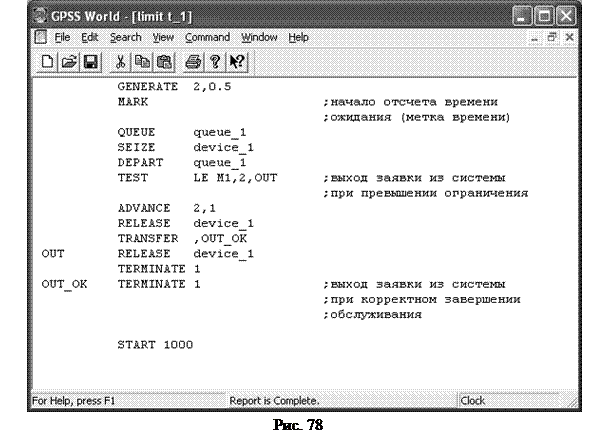The width and height of the screenshot is (609, 446).
Task: Click the Cut scissors icon
Action: [x=120, y=62]
